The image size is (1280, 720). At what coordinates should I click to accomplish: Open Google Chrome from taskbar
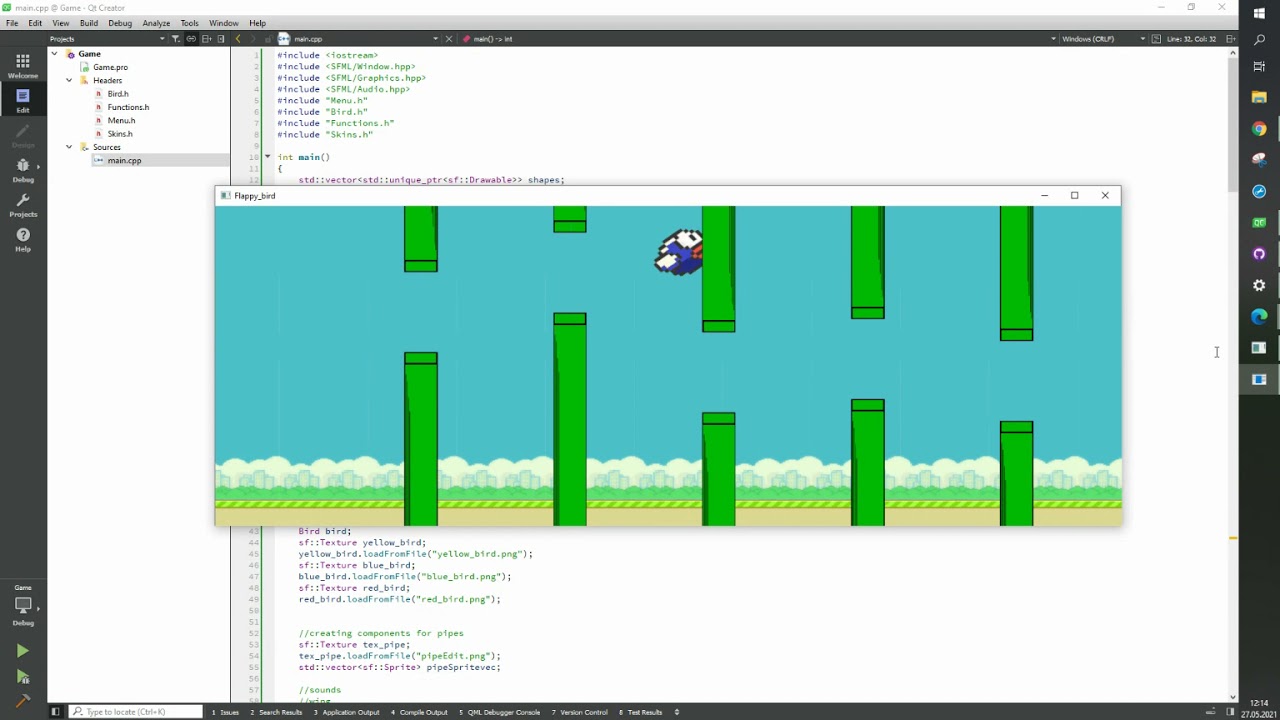tap(1259, 129)
